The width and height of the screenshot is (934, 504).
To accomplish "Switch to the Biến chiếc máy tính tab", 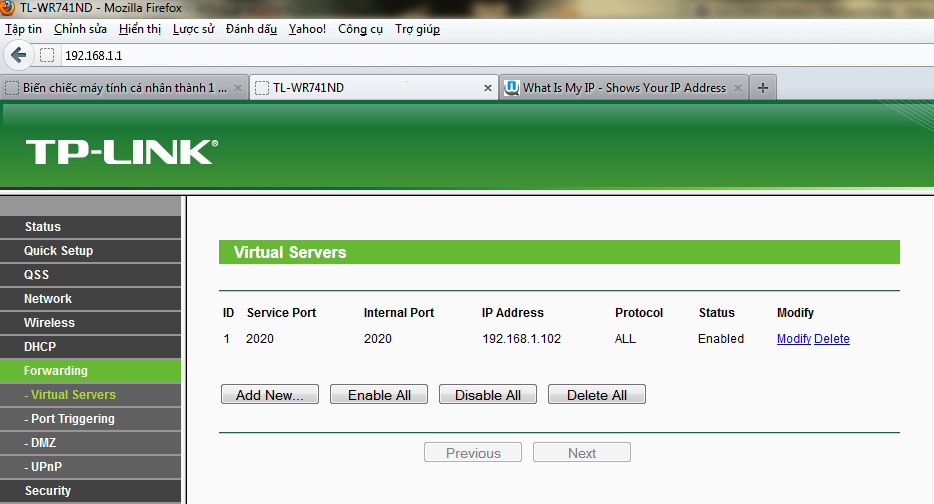I will point(124,88).
